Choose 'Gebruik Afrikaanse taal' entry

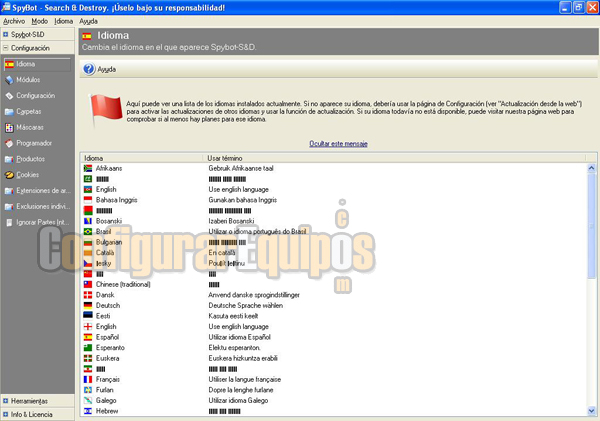[241, 168]
